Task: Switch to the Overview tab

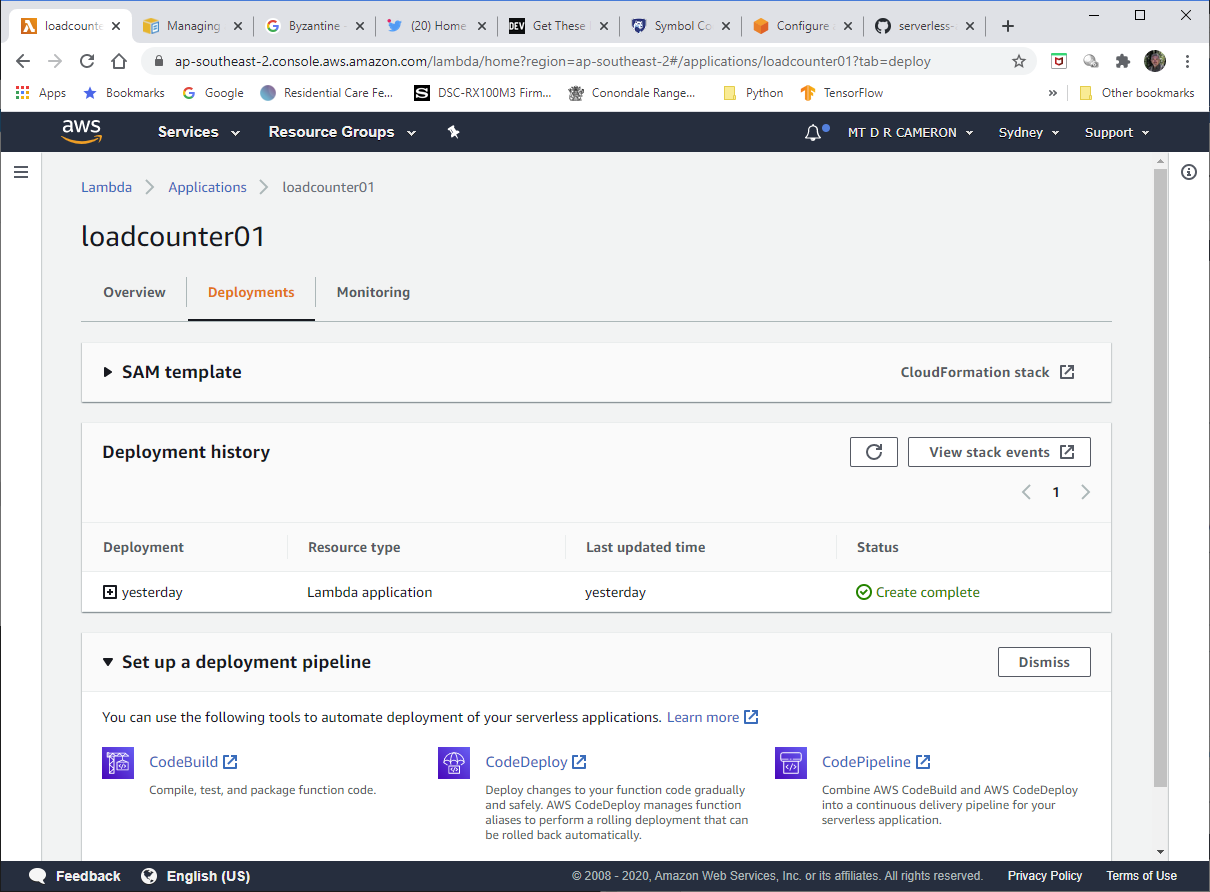Action: pos(134,292)
